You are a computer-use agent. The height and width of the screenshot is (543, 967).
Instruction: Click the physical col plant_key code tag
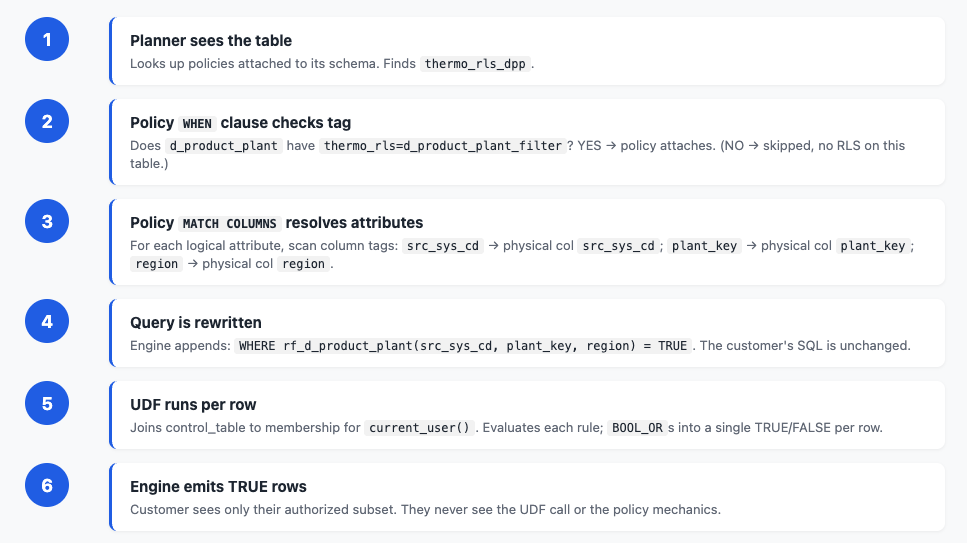point(873,246)
